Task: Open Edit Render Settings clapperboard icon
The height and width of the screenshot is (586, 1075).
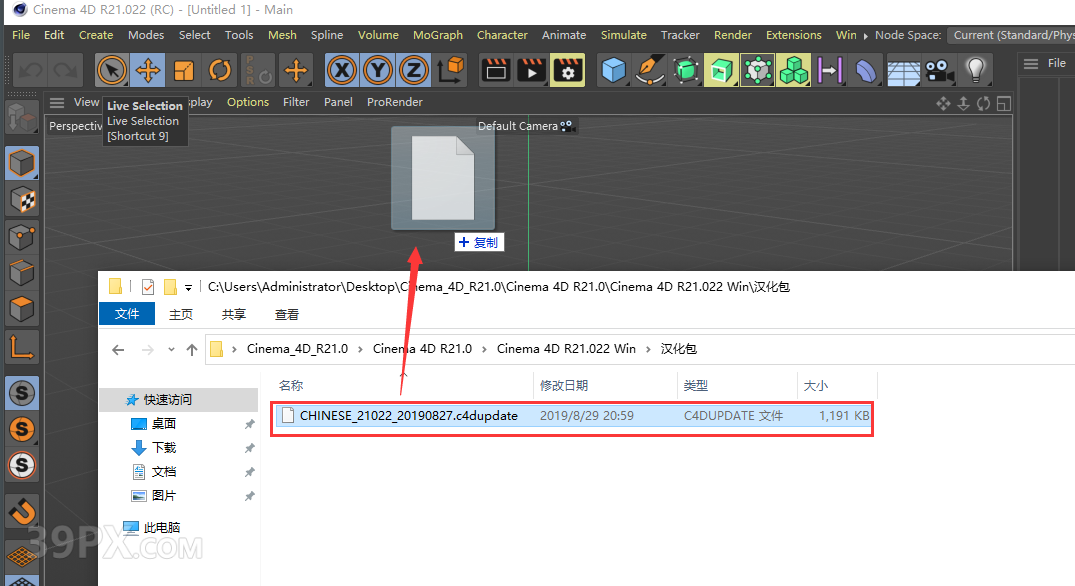Action: click(568, 70)
